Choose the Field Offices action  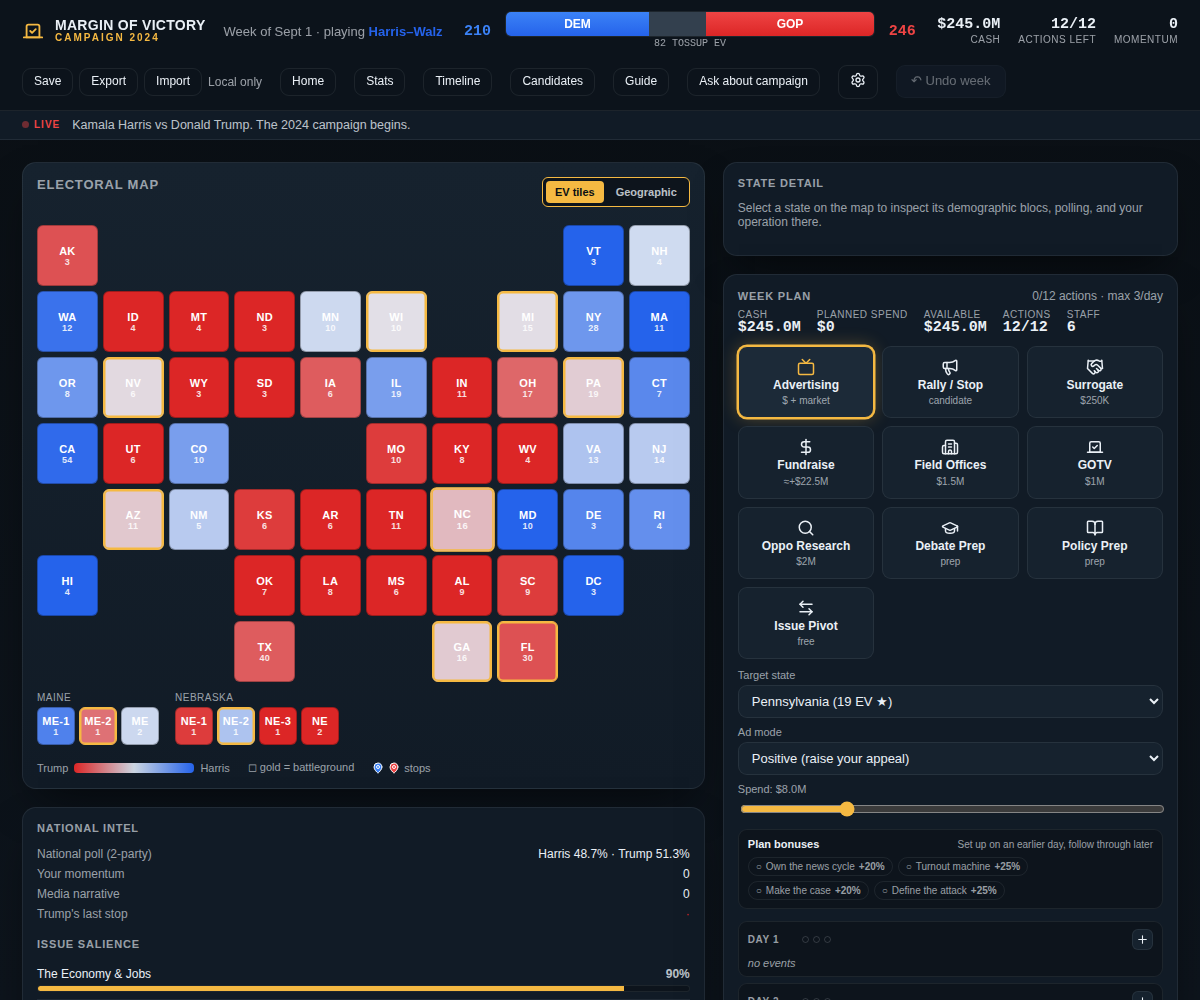tap(950, 463)
